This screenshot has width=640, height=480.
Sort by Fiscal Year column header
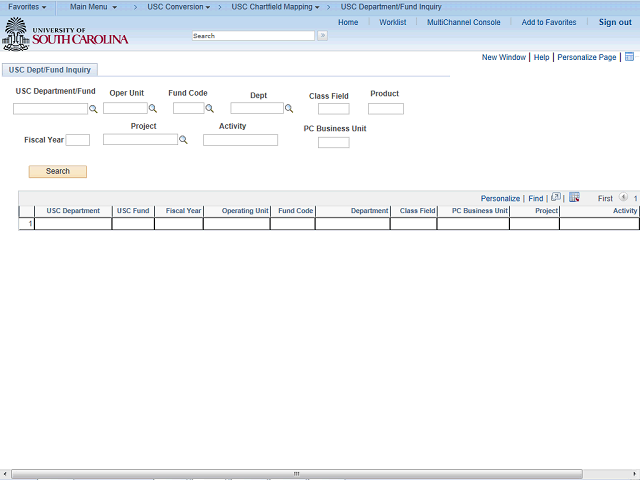pos(183,211)
